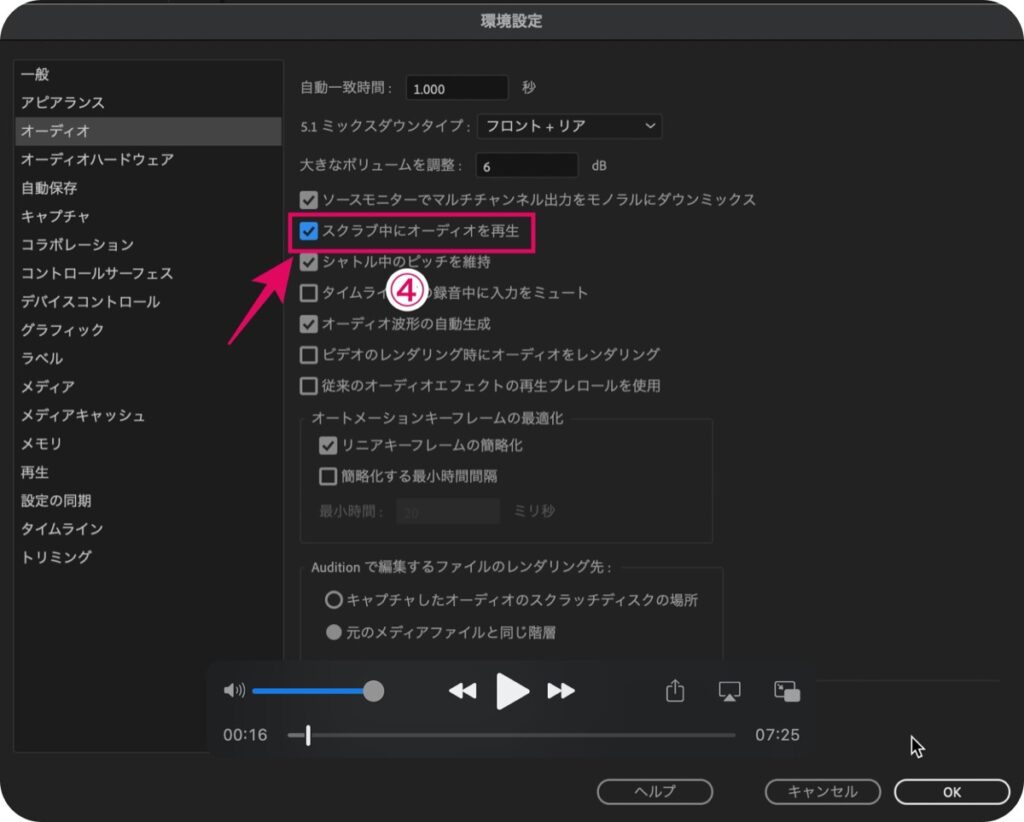Screen dimensions: 1024x822
Task: Click the volume speaker icon in the player
Action: pos(234,691)
